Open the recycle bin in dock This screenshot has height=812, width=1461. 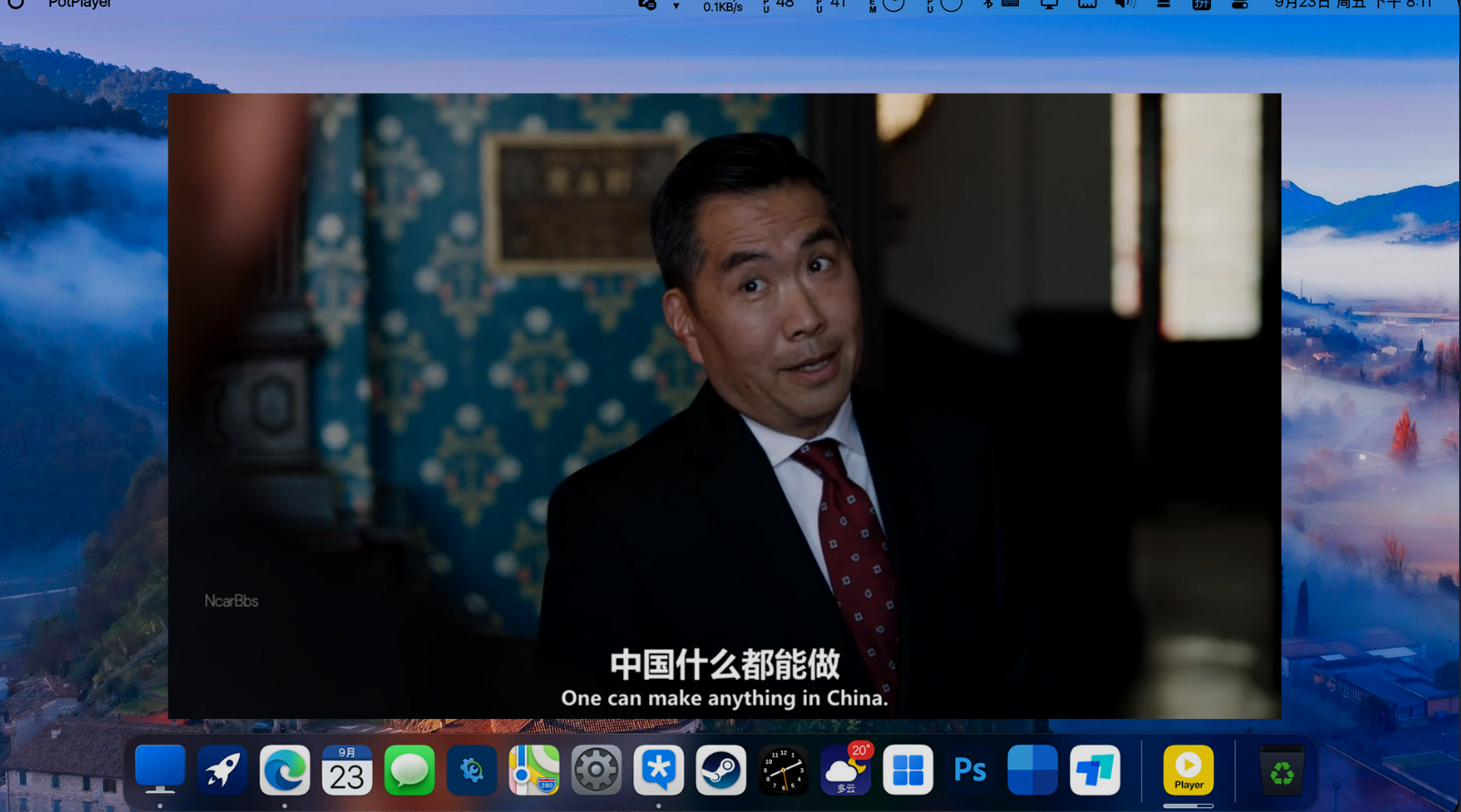click(1281, 770)
